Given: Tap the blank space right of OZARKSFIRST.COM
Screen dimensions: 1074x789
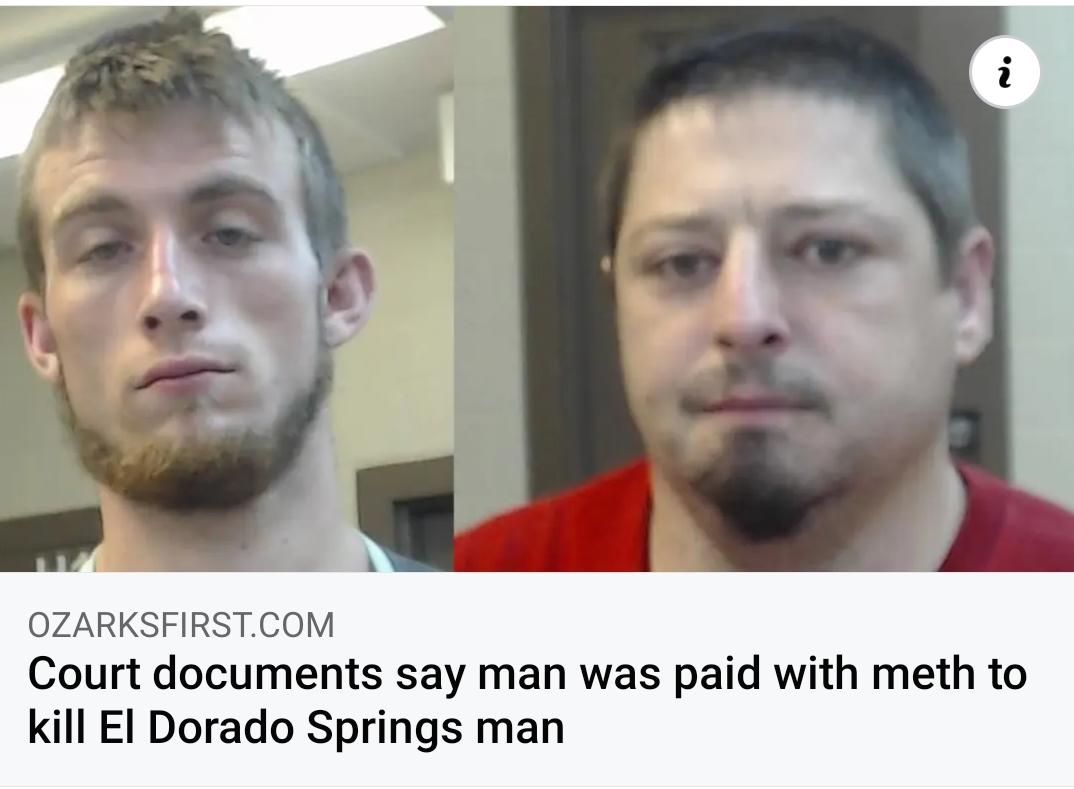Looking at the screenshot, I should pos(699,625).
